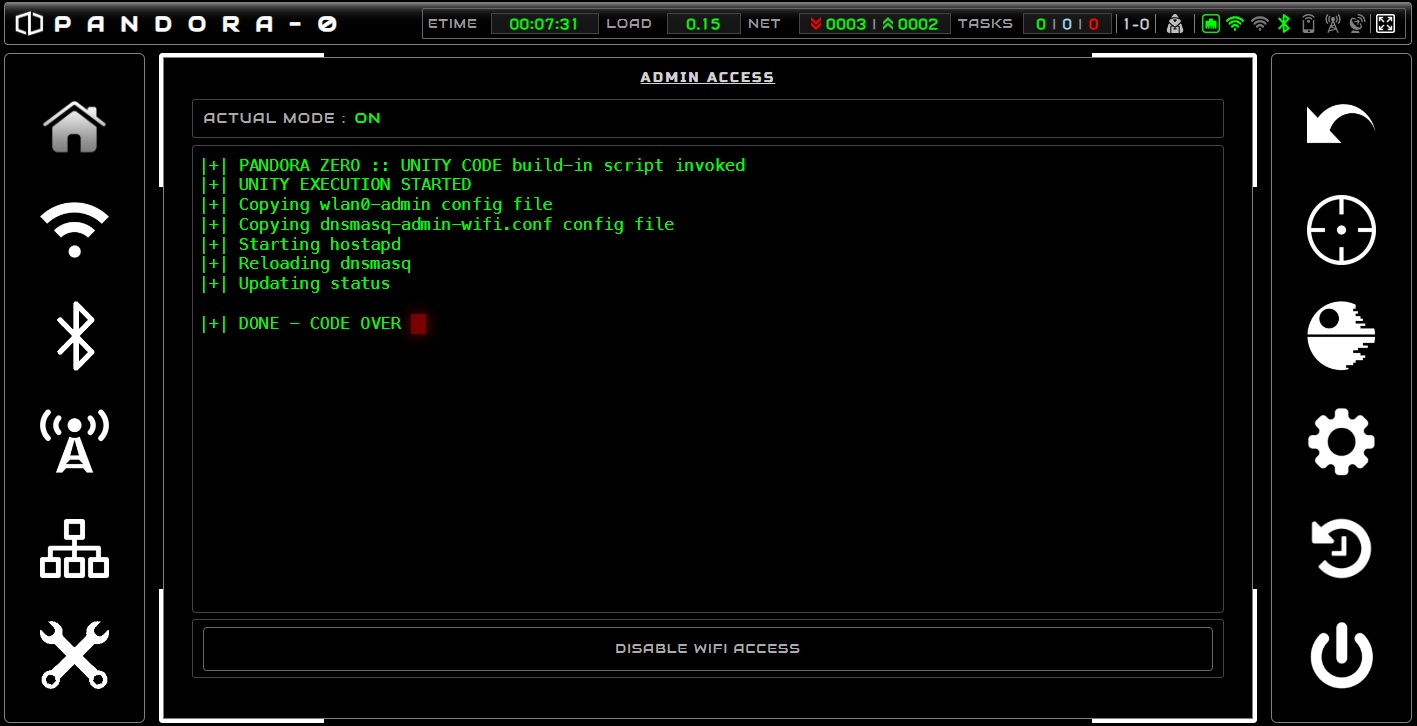The image size is (1417, 726).
Task: Open the Home screen icon
Action: pyautogui.click(x=74, y=127)
